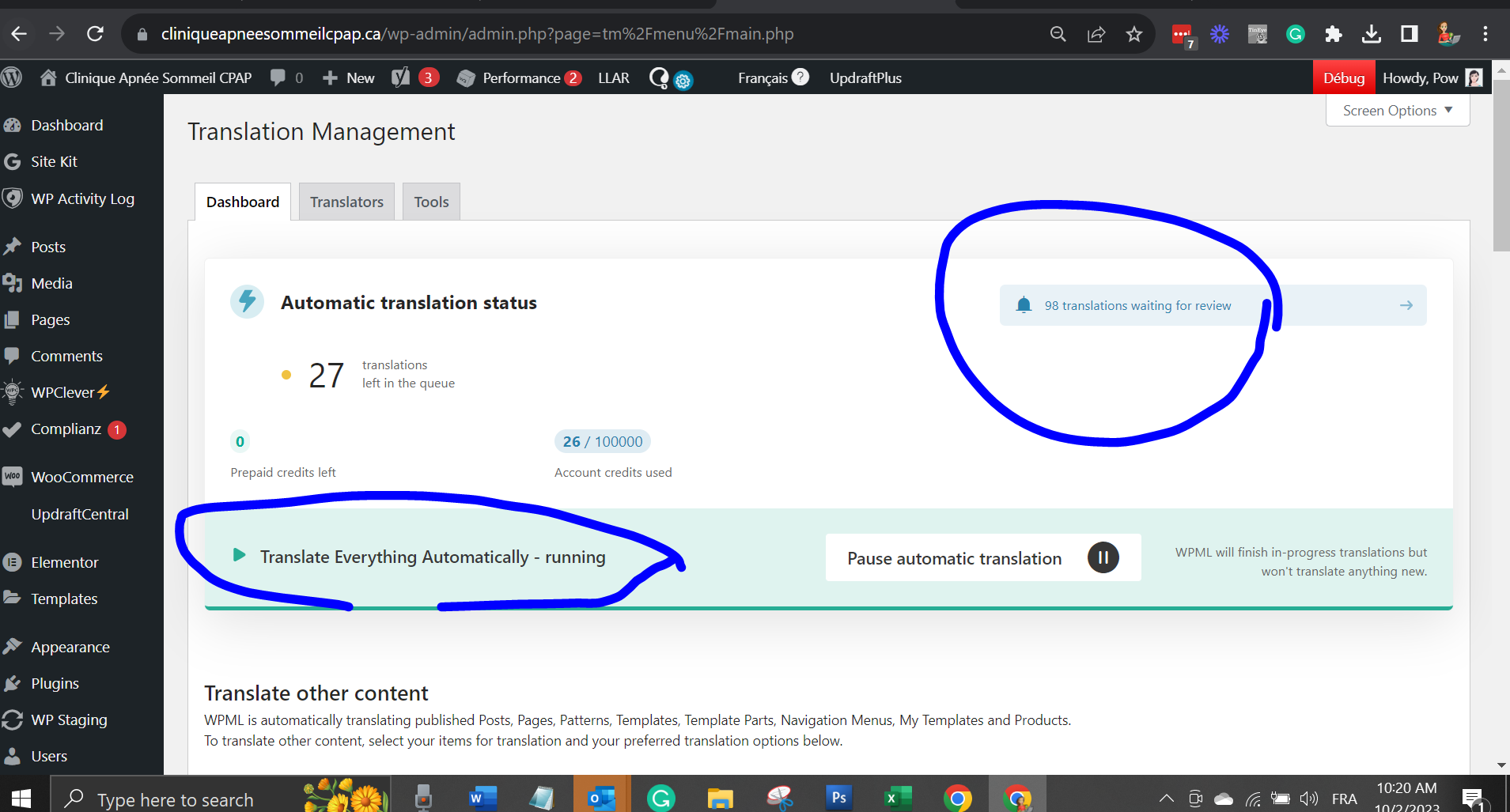Switch language via Français menu
Screen dimensions: 1510x812
773,77
